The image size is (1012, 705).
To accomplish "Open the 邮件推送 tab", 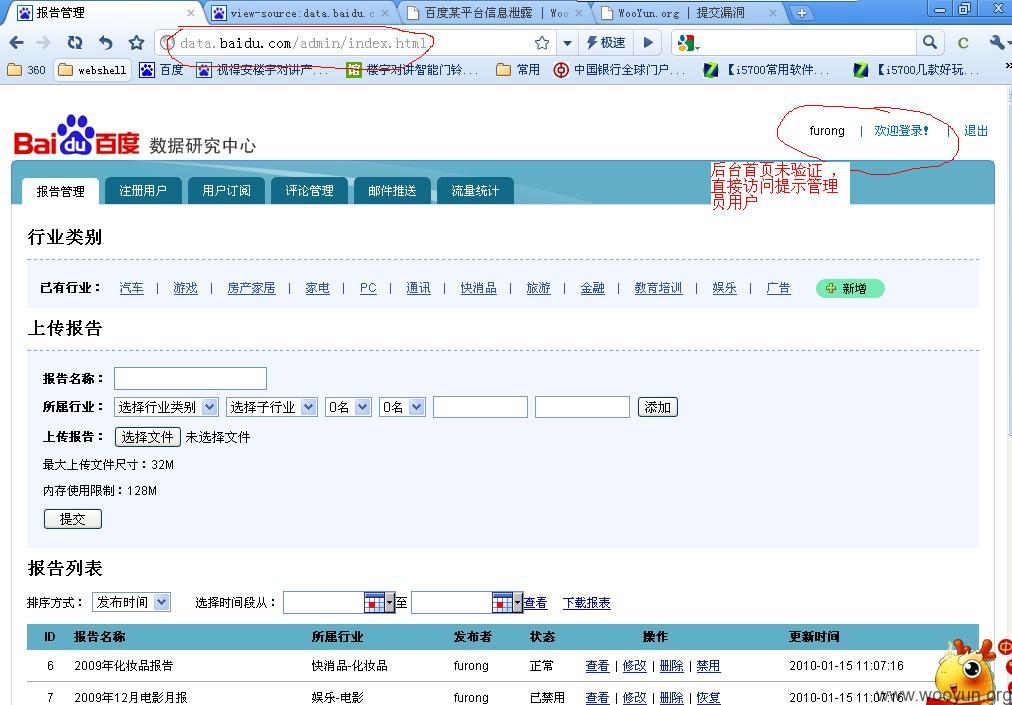I will pos(392,190).
